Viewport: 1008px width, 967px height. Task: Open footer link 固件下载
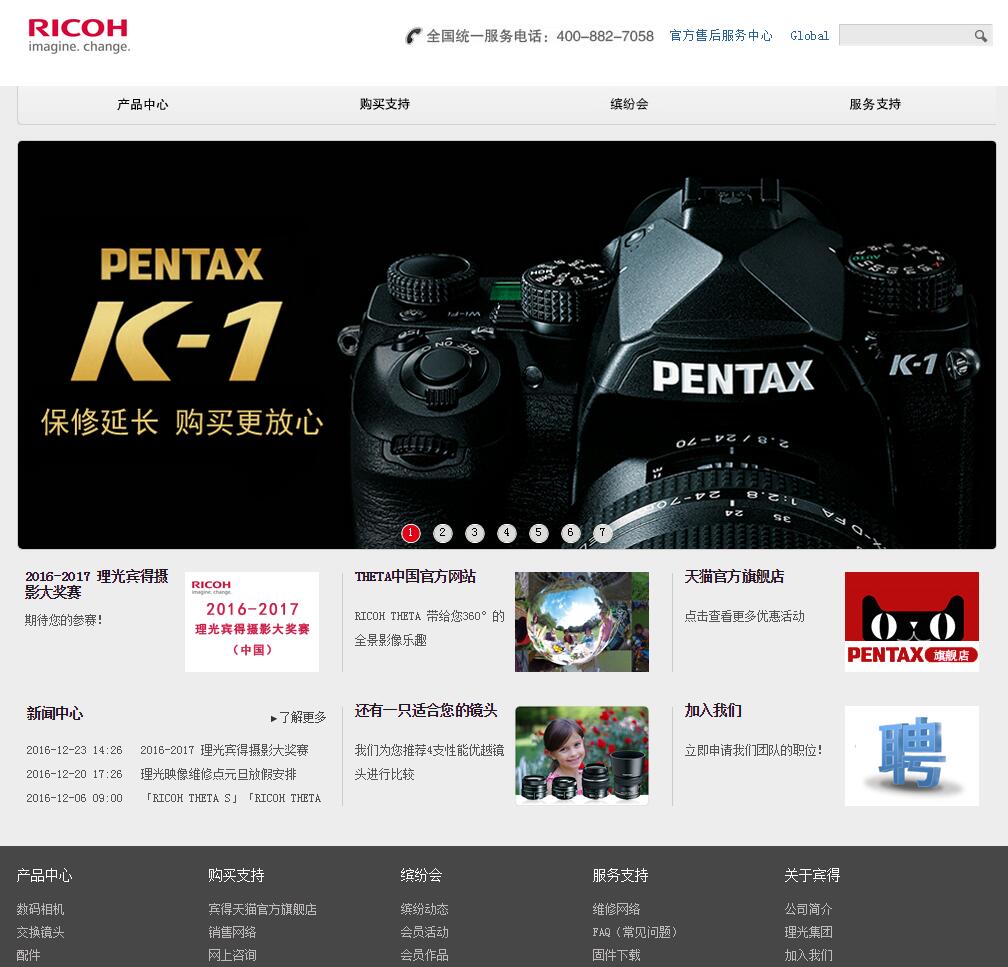click(616, 955)
